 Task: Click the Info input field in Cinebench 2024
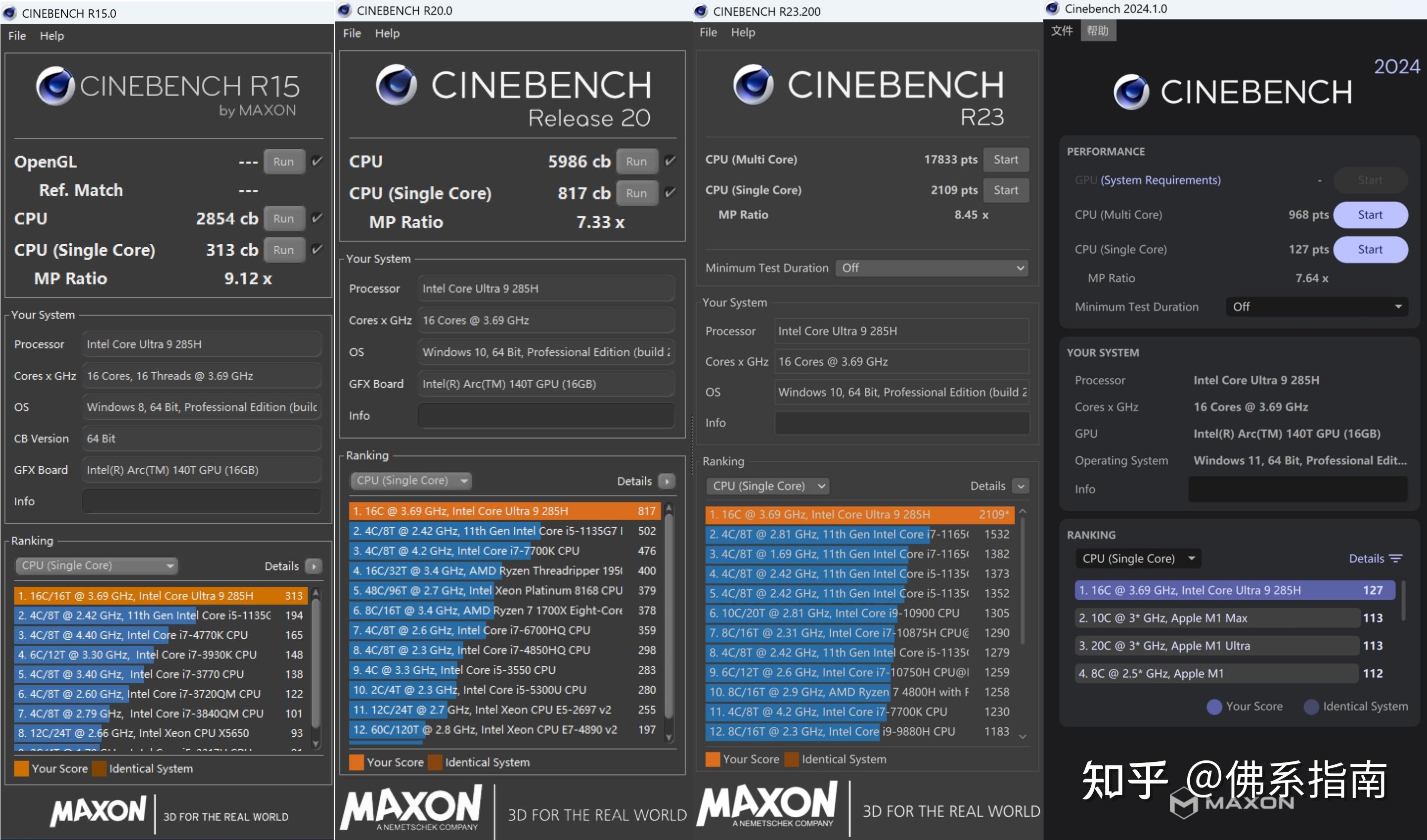click(1298, 489)
